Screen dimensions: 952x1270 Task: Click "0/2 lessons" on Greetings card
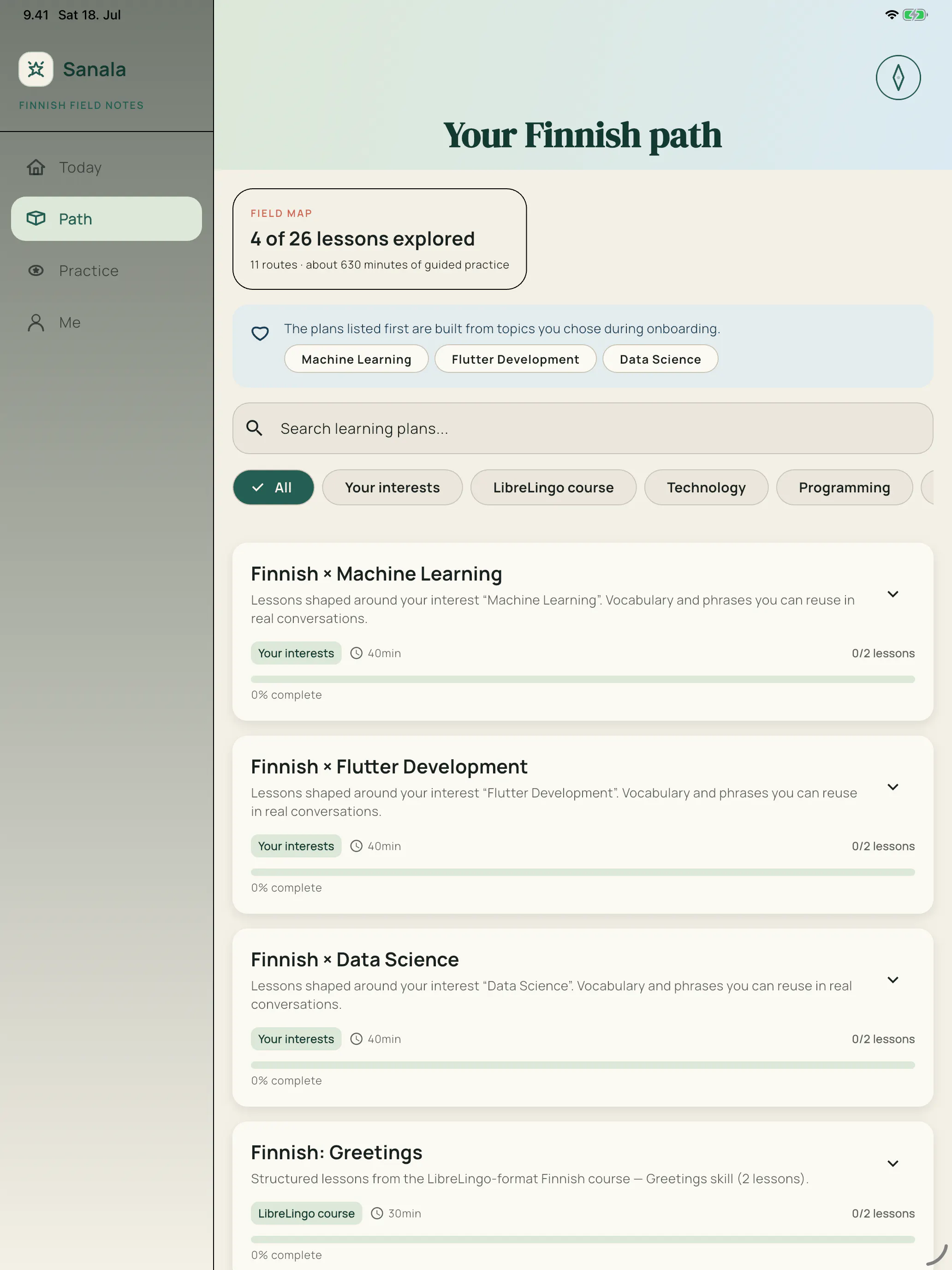[x=883, y=1213]
